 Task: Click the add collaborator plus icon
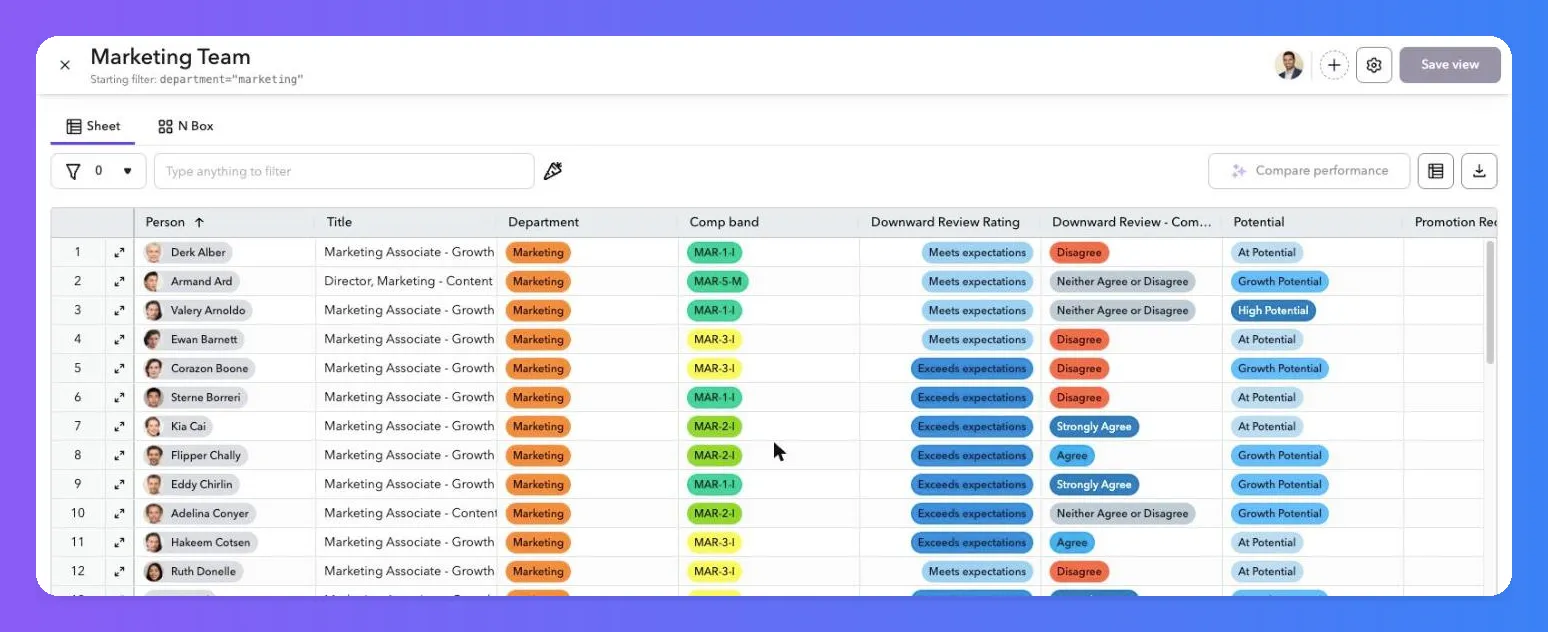[x=1334, y=65]
